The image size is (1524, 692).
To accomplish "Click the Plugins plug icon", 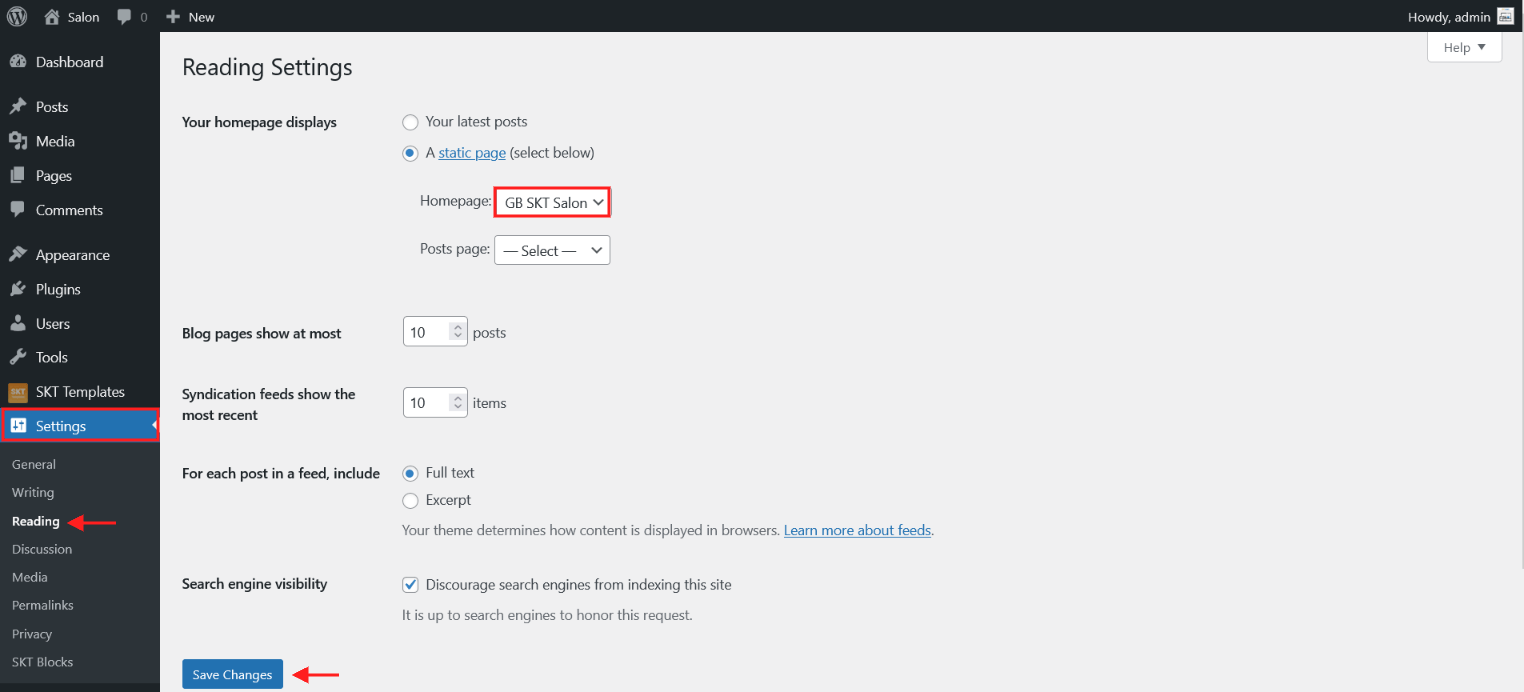I will (18, 289).
